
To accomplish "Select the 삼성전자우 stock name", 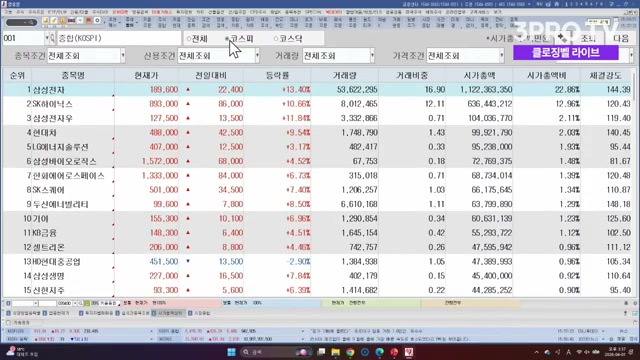I will [52, 118].
